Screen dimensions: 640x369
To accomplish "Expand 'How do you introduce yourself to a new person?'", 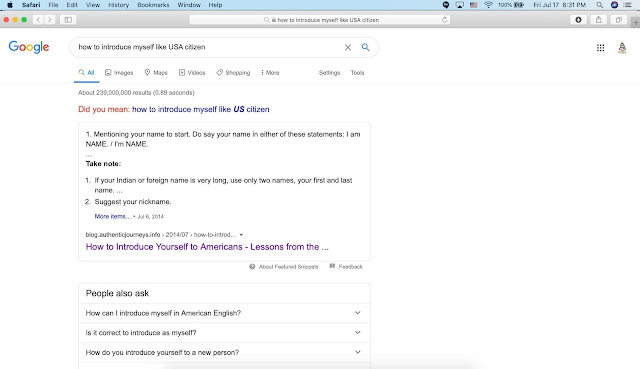I will pyautogui.click(x=224, y=352).
